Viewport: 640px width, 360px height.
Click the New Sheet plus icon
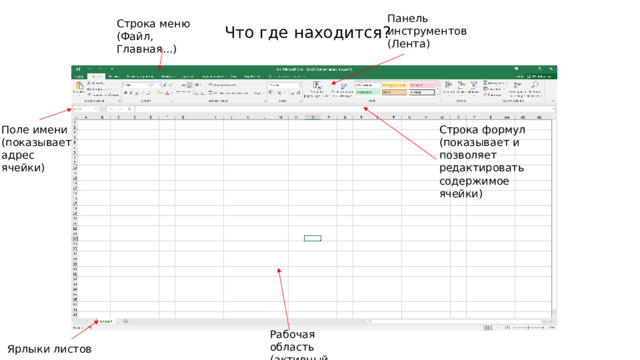[125, 321]
